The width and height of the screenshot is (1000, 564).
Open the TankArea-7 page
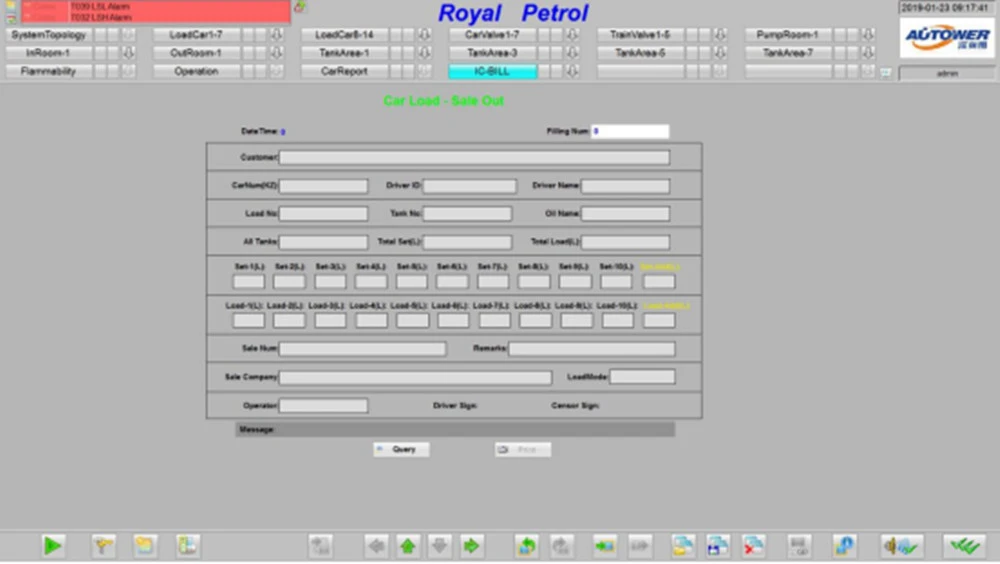point(788,53)
